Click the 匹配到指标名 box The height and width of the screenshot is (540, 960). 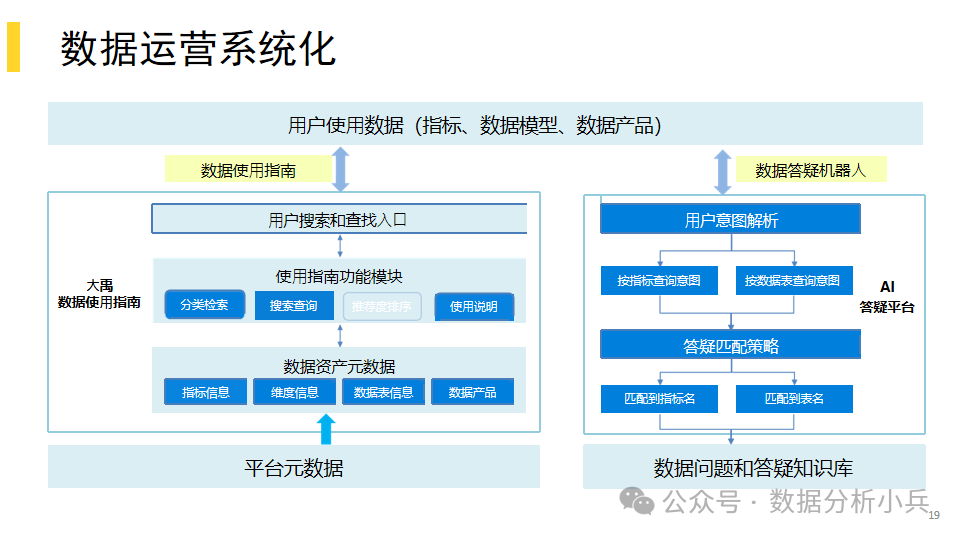point(659,399)
